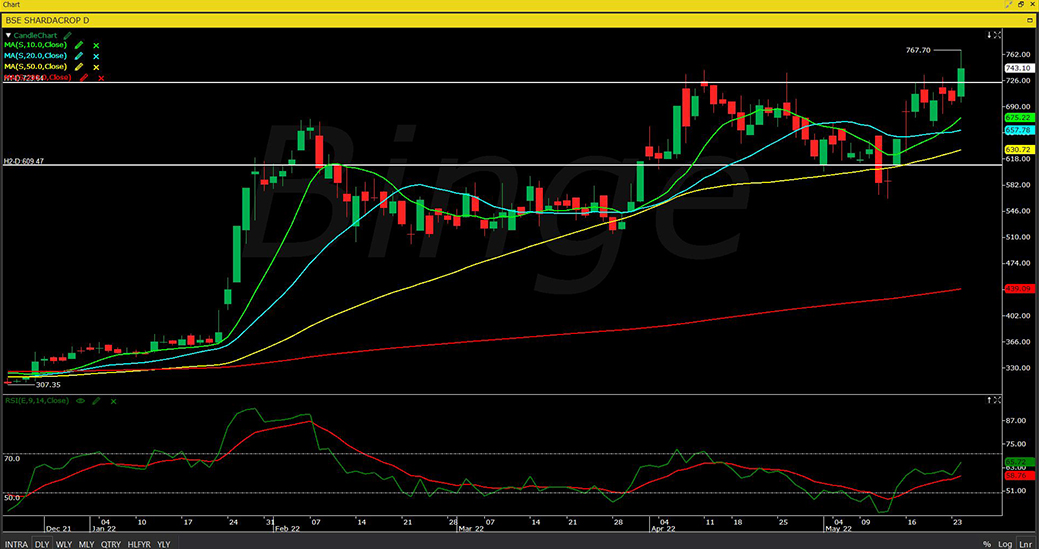Switch to QTRY quarterly timeframe
This screenshot has width=1039, height=549.
109,544
